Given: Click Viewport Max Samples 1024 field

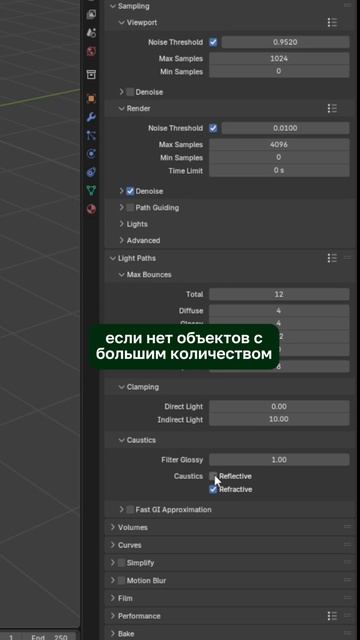Looking at the screenshot, I should 279,58.
